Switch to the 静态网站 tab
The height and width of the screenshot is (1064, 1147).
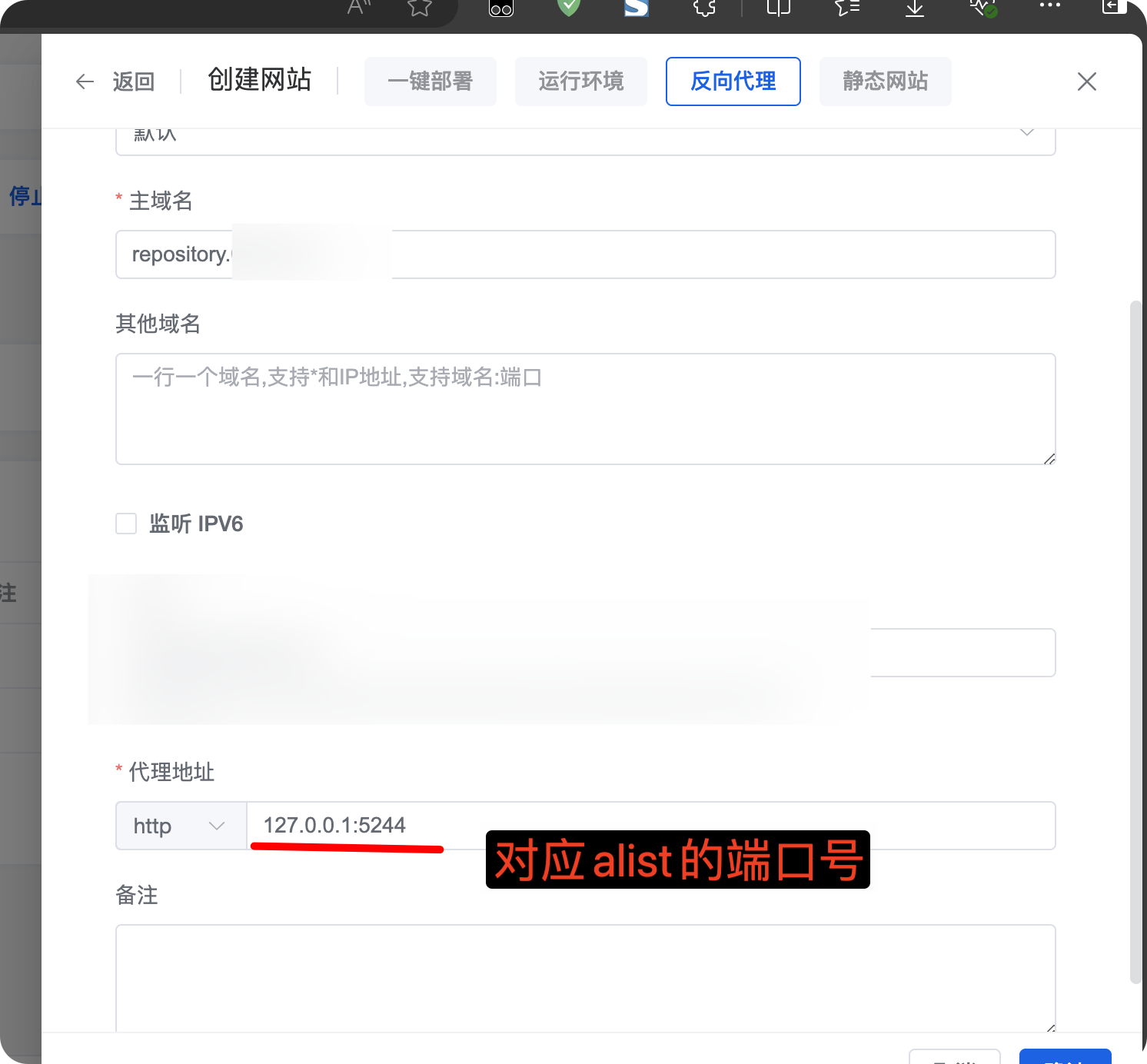tap(886, 81)
